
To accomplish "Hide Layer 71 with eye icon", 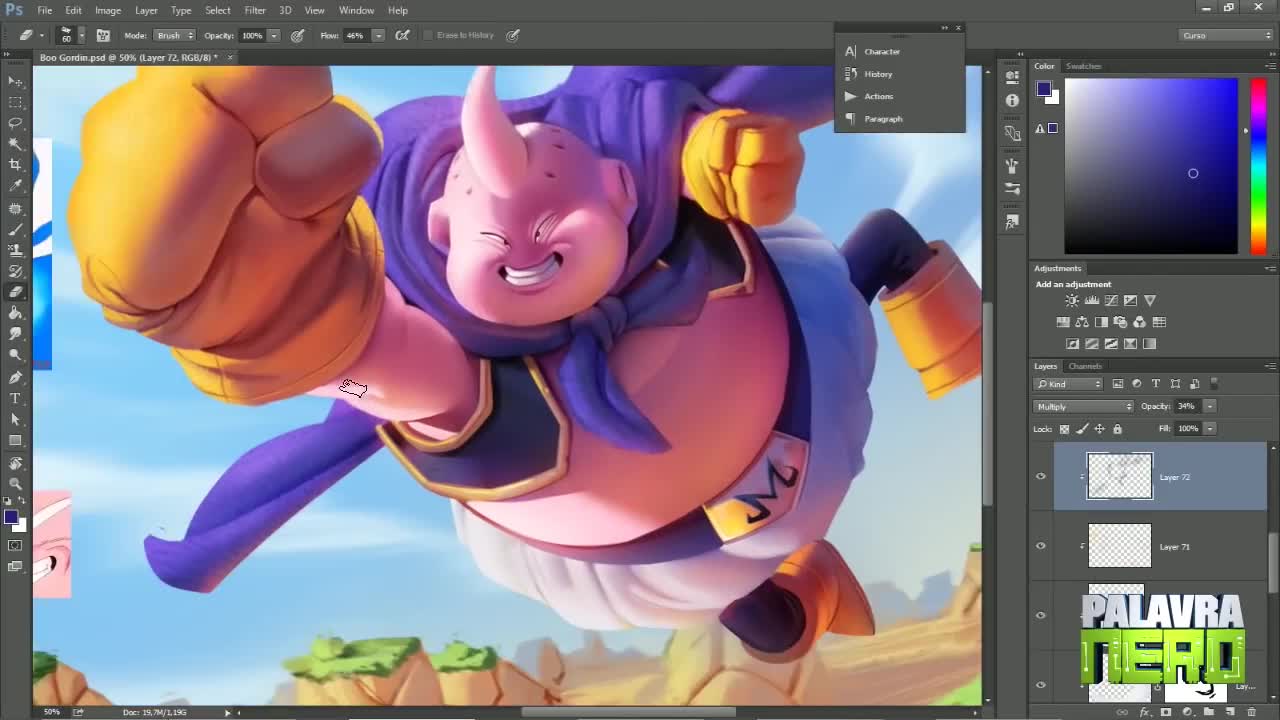I will coord(1040,546).
